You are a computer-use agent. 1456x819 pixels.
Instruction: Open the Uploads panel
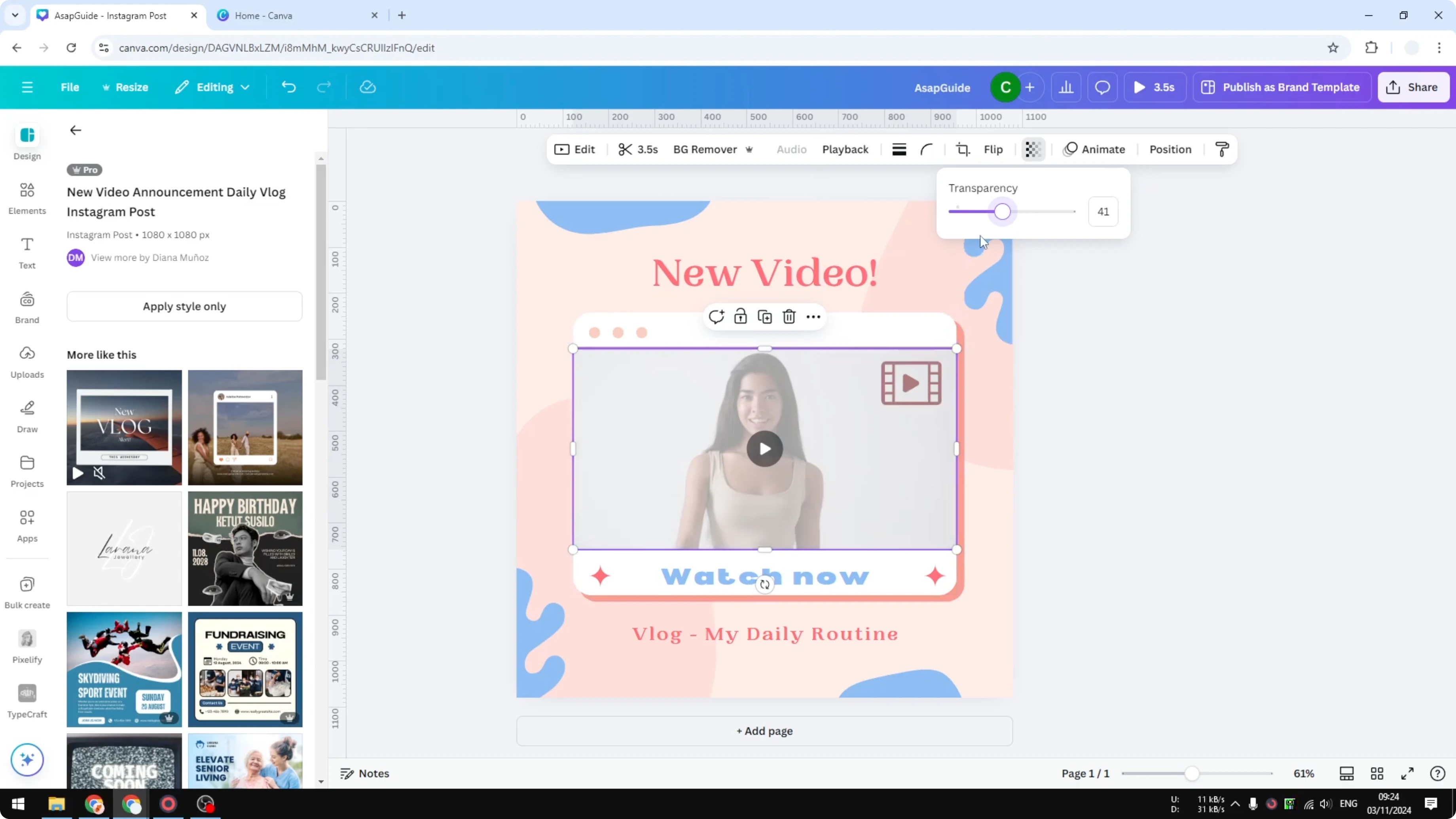coord(27,362)
